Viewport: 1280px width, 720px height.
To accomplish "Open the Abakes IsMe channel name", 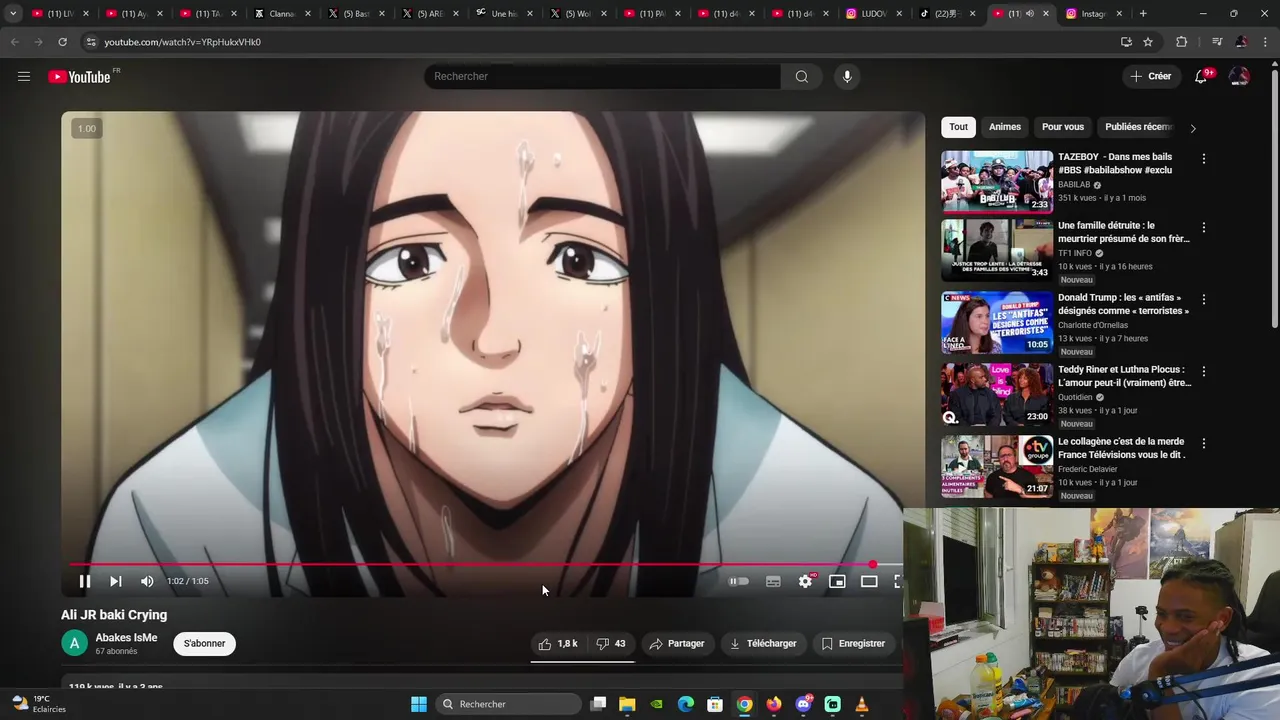I will pos(126,637).
